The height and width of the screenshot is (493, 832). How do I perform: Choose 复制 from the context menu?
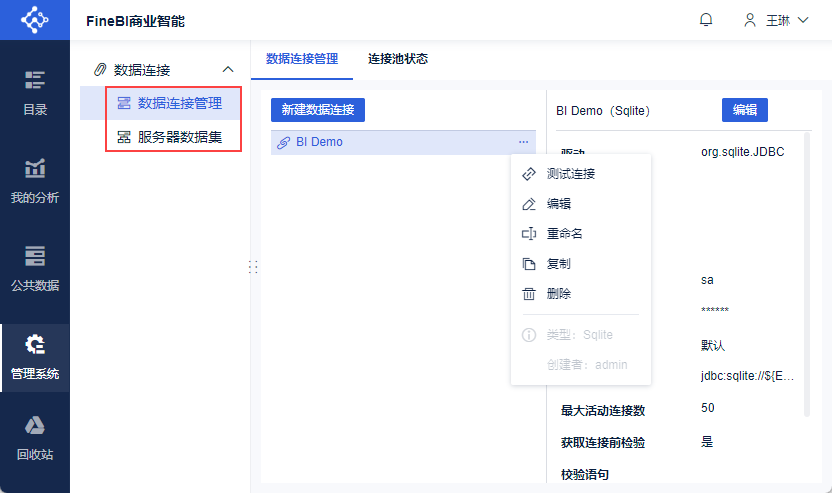pyautogui.click(x=558, y=264)
